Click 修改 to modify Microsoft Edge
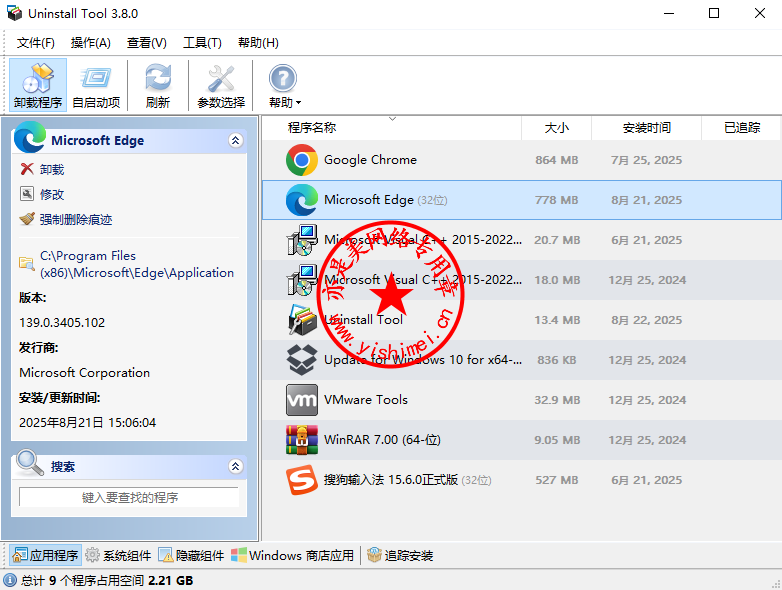 tap(52, 195)
